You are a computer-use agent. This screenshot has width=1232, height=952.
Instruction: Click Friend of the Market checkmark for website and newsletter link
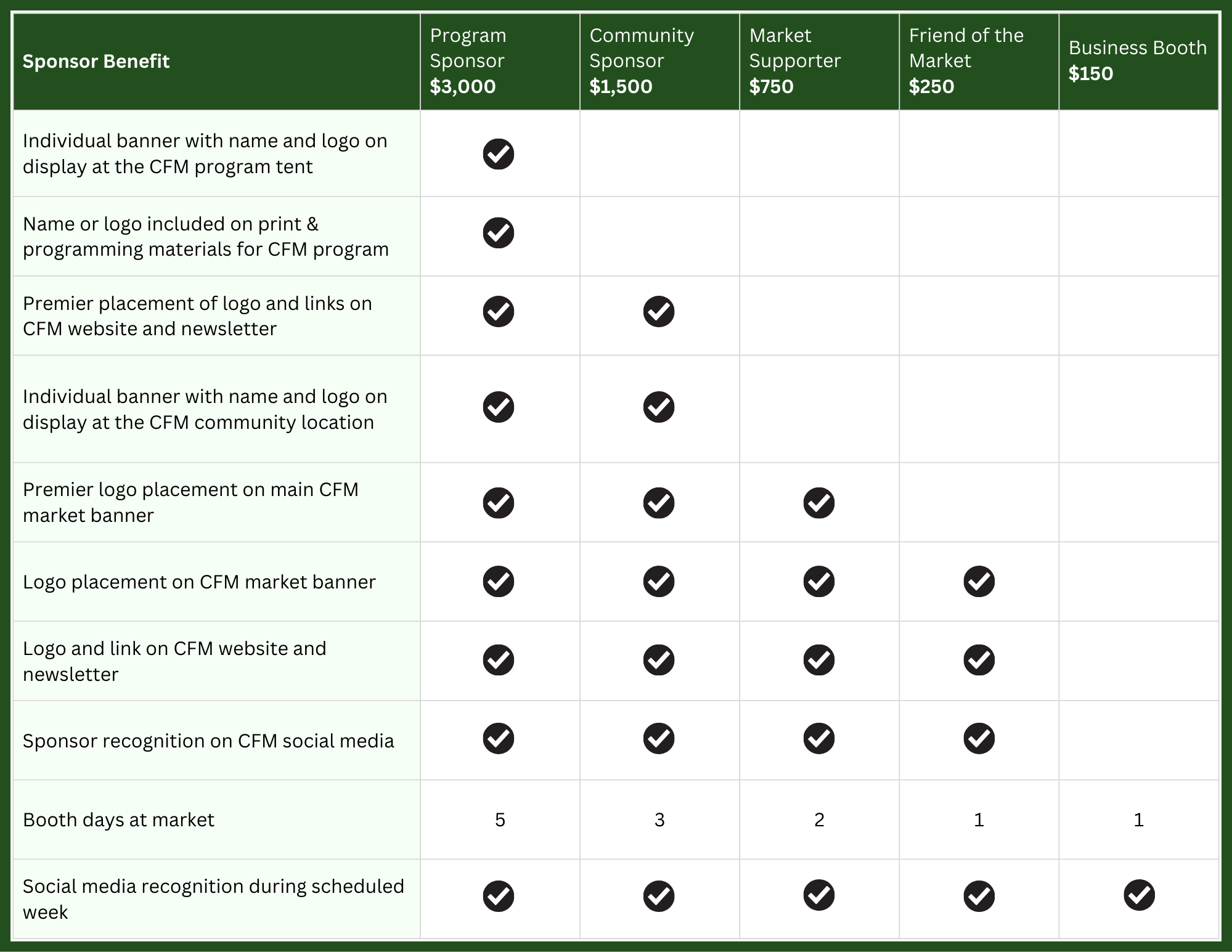pos(979,661)
